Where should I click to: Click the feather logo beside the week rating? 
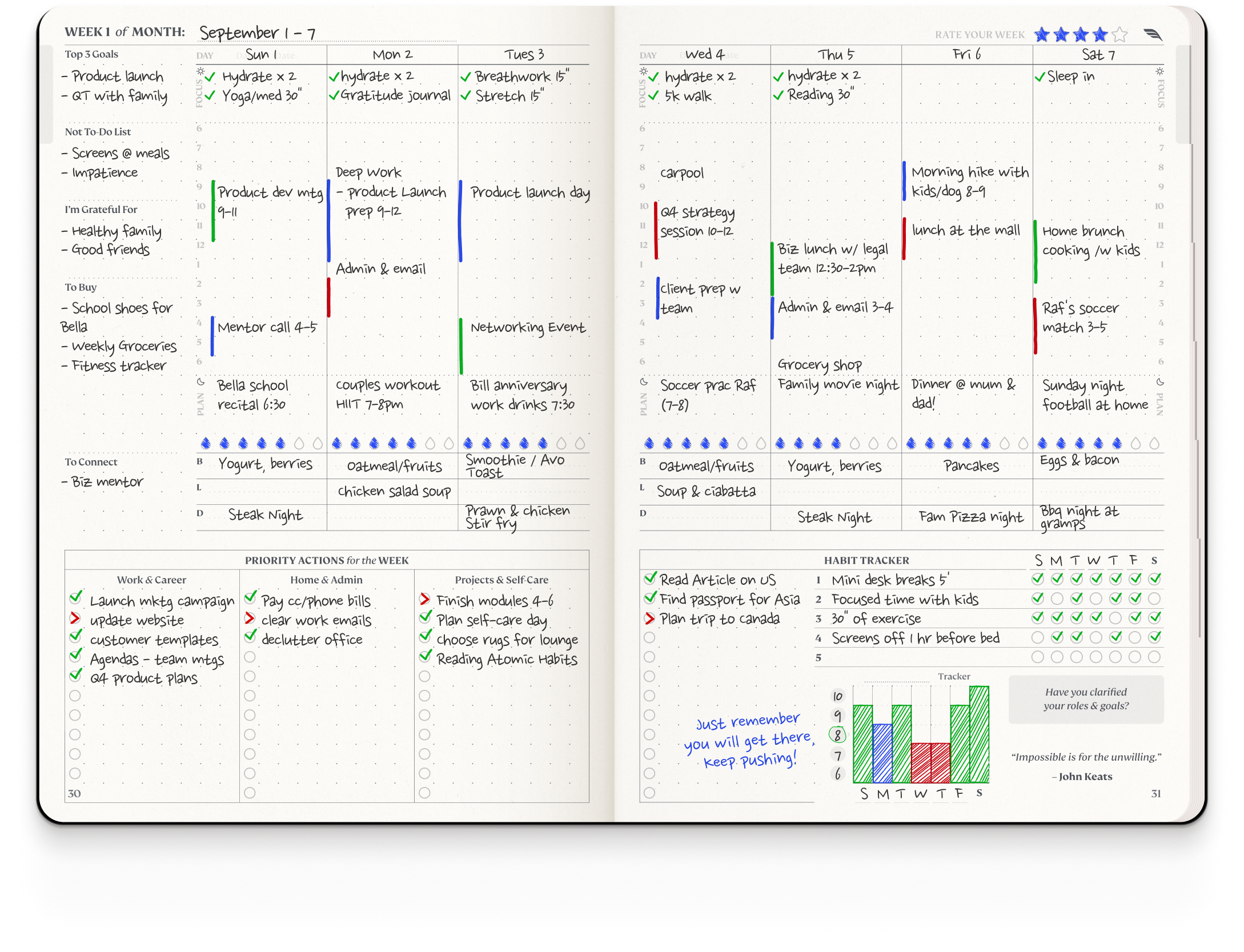pos(1153,35)
